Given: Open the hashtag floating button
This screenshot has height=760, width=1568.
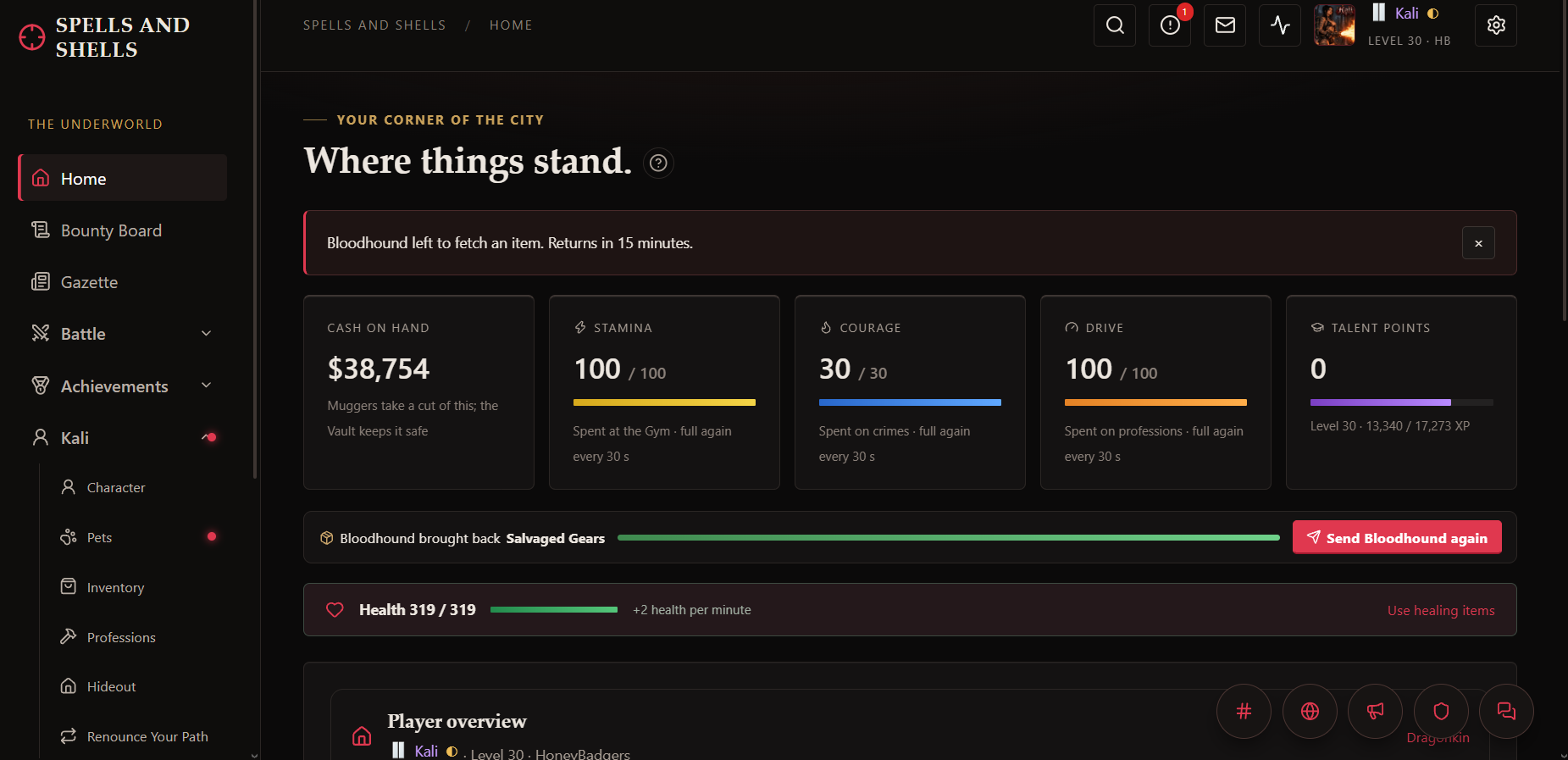Looking at the screenshot, I should point(1244,711).
